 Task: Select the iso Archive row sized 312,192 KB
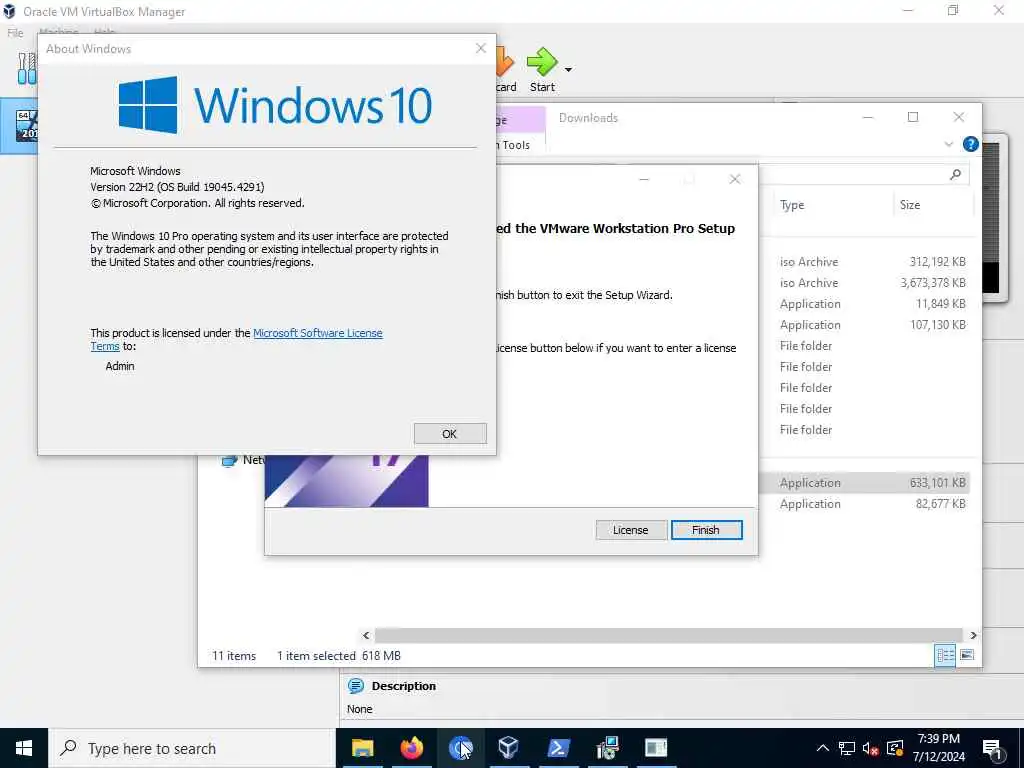point(865,262)
